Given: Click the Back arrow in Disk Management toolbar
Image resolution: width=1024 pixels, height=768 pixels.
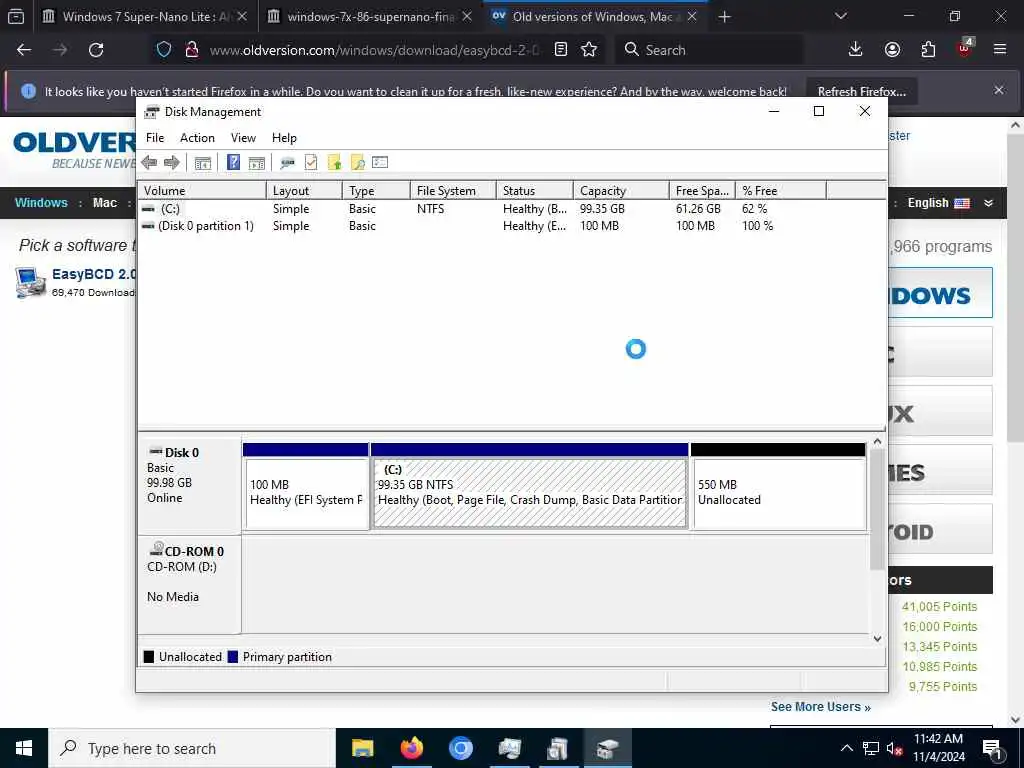Looking at the screenshot, I should (149, 163).
